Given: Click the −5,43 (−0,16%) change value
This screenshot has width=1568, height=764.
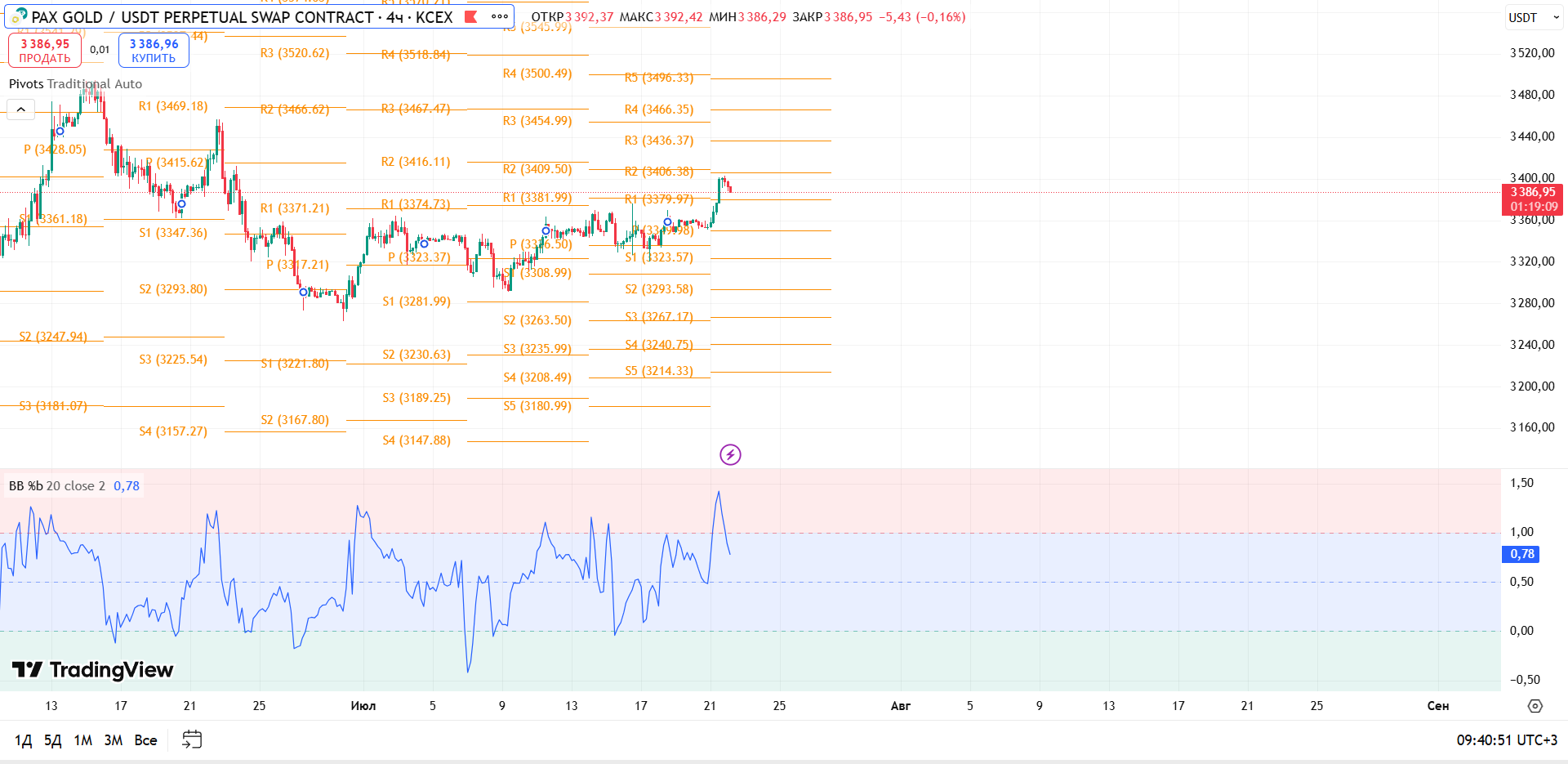Looking at the screenshot, I should [922, 17].
